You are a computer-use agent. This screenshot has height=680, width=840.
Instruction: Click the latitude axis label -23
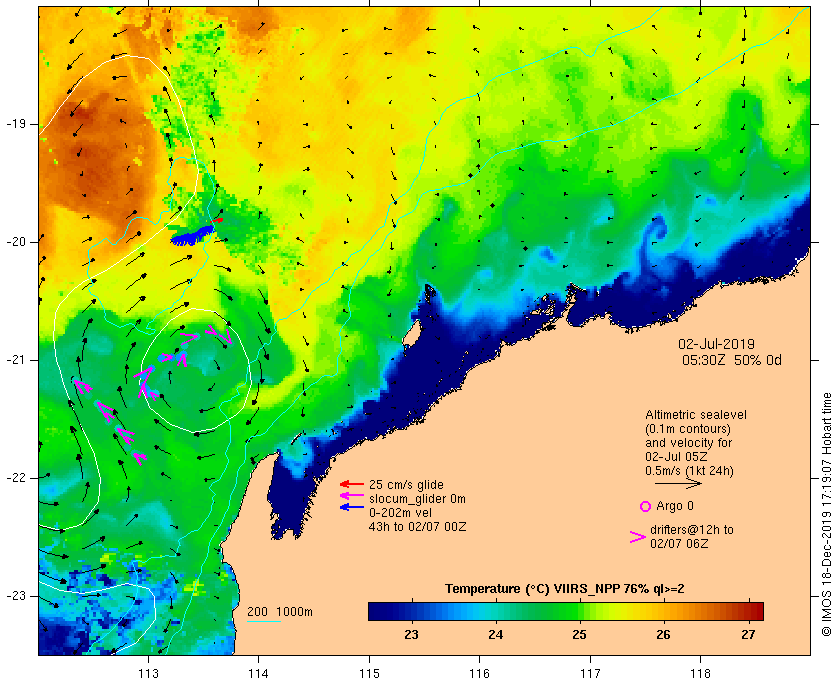coord(15,595)
